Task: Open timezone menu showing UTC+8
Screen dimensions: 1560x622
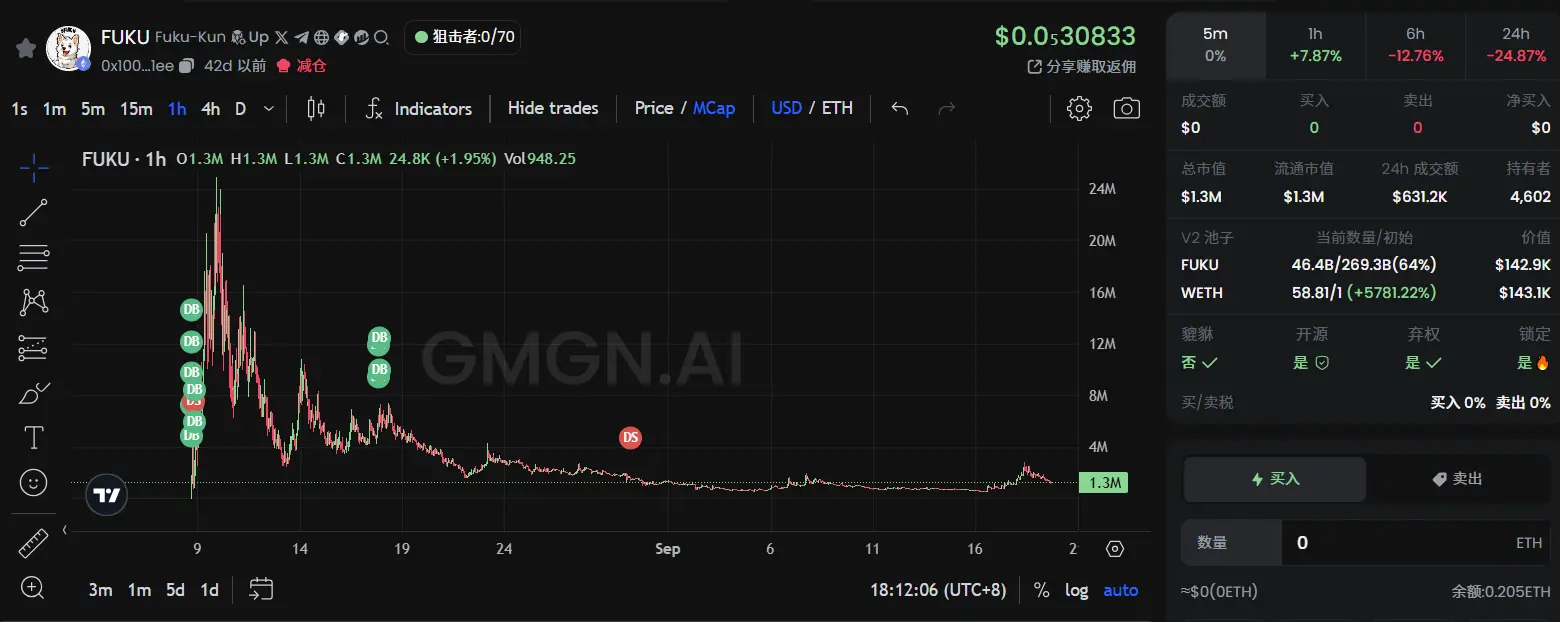Action: click(938, 590)
